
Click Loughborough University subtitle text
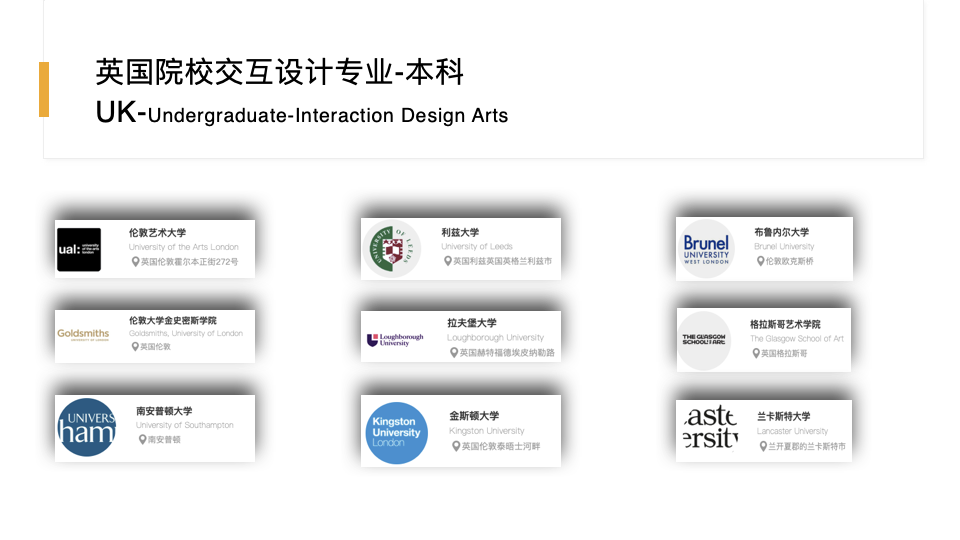(x=495, y=337)
